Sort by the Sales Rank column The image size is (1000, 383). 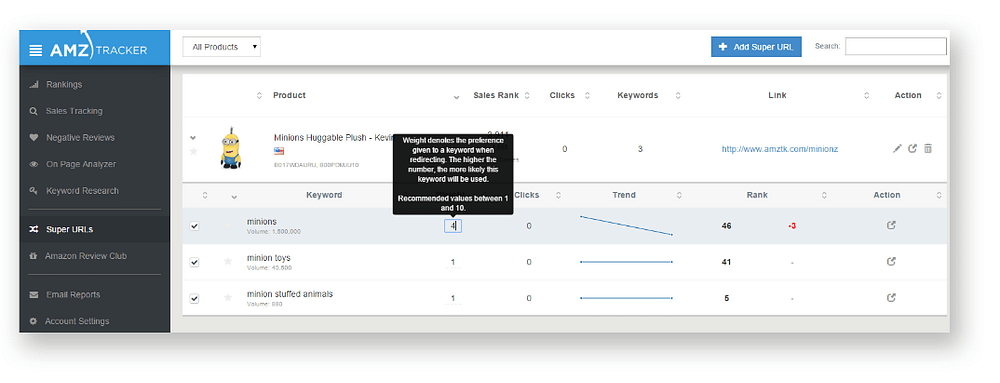[496, 96]
